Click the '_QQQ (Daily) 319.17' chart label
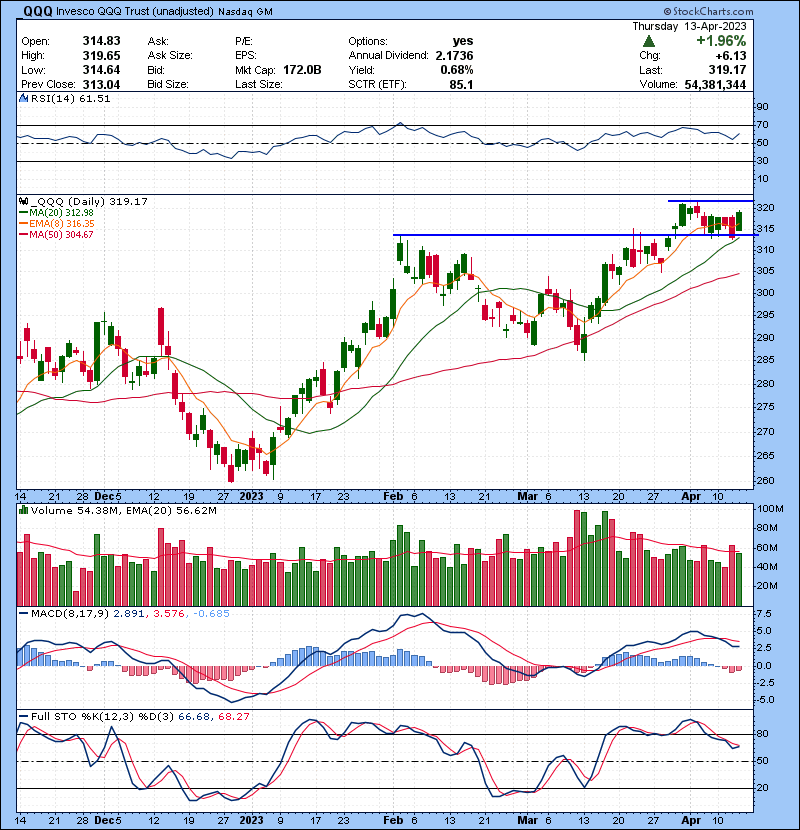800x830 pixels. pyautogui.click(x=89, y=201)
